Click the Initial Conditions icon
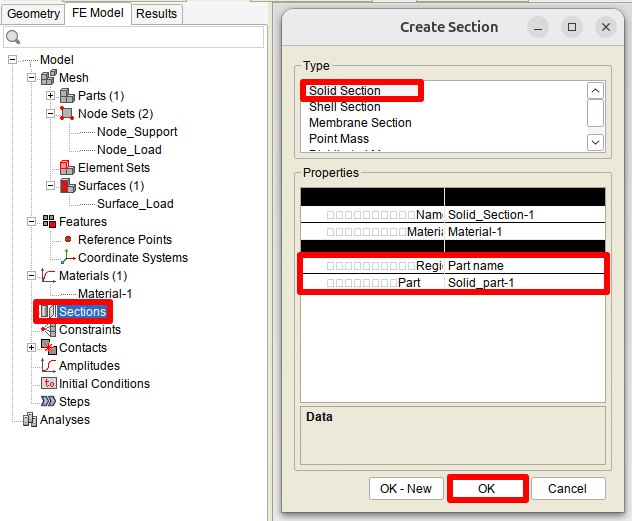 coord(49,384)
